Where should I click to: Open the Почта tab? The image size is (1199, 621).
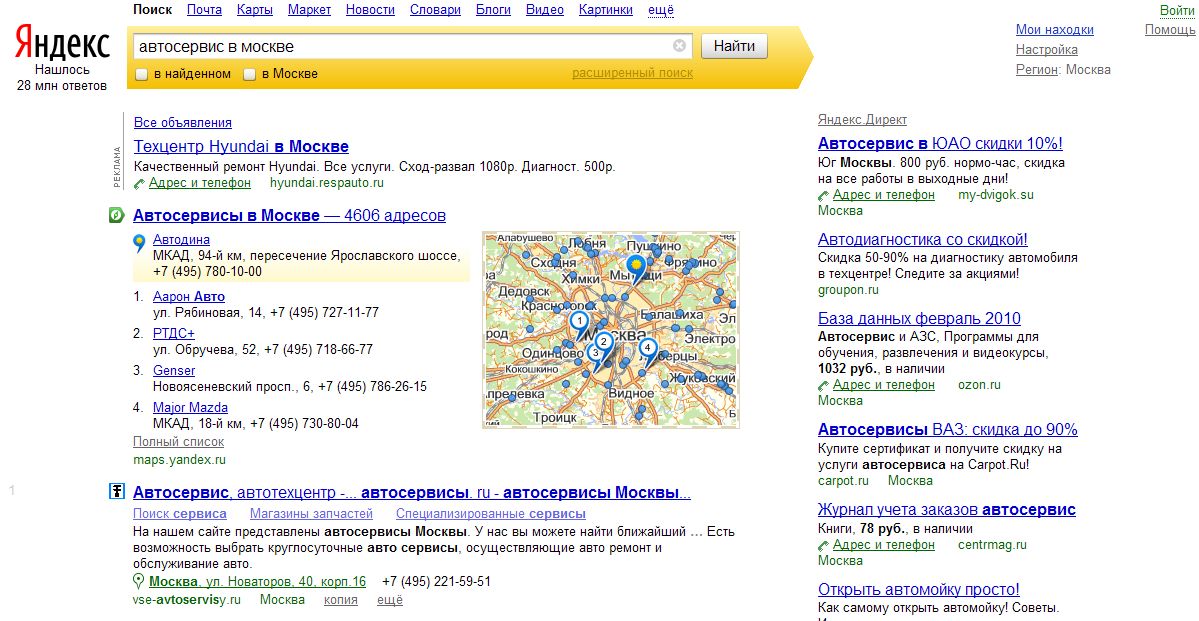[x=204, y=10]
